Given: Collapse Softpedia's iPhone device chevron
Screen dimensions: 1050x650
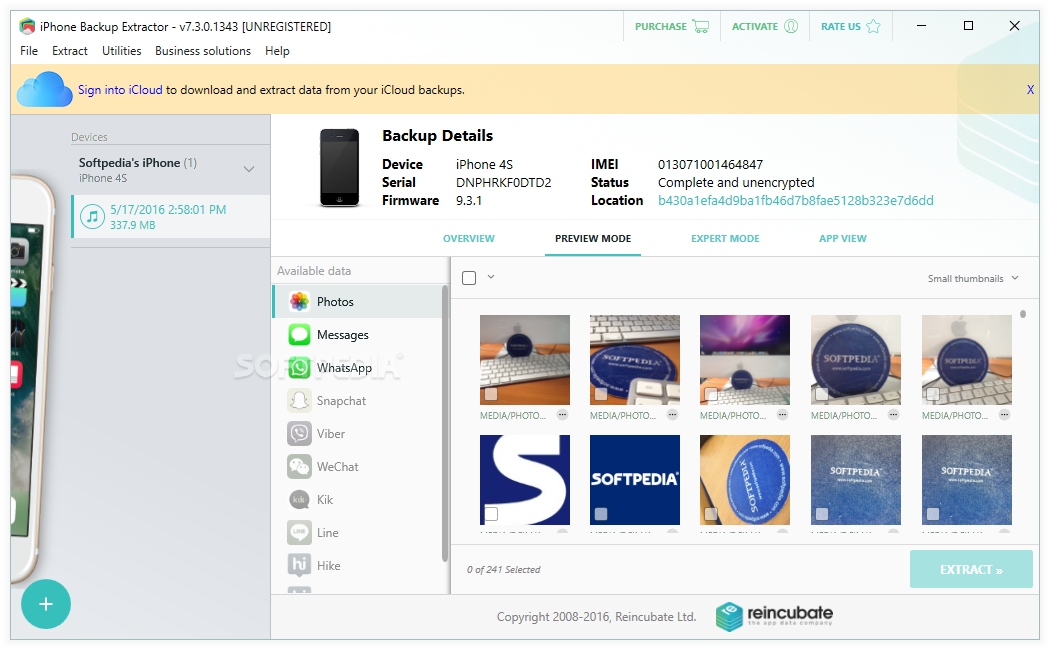Looking at the screenshot, I should point(249,169).
